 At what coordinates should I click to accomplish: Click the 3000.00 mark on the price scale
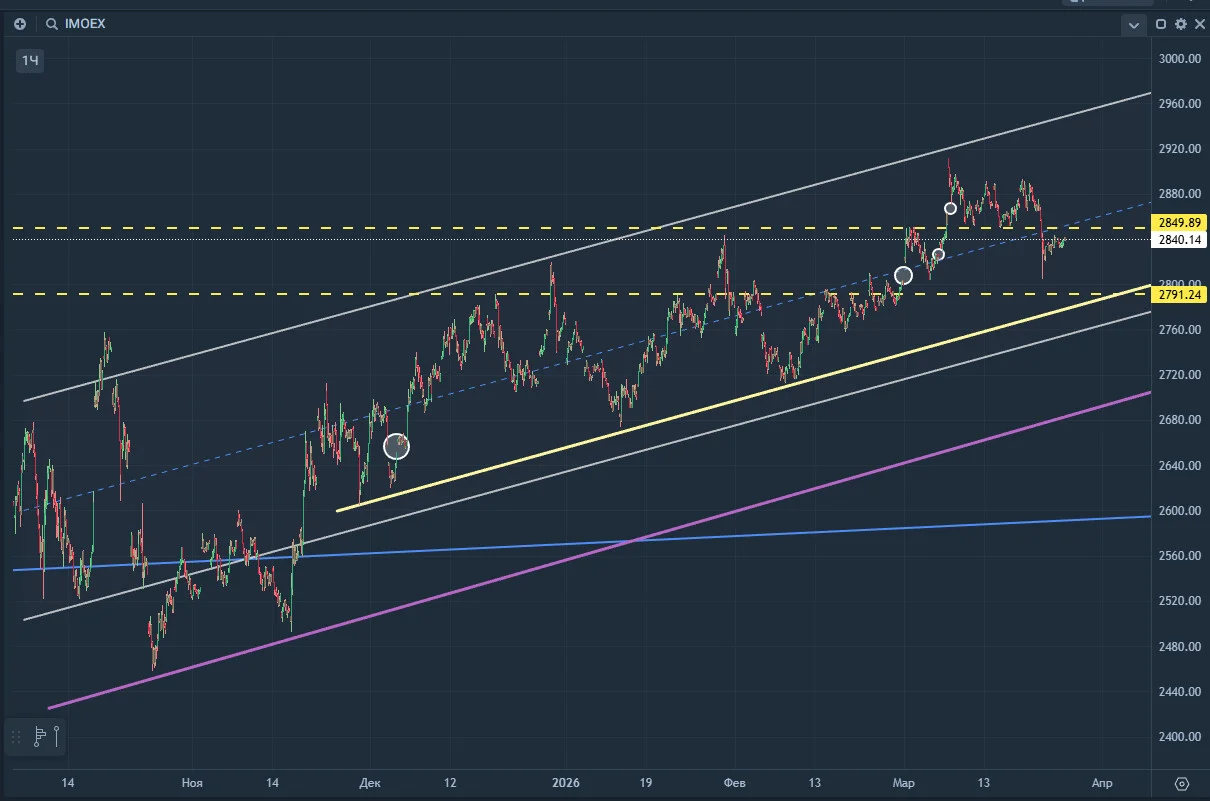coord(1178,59)
